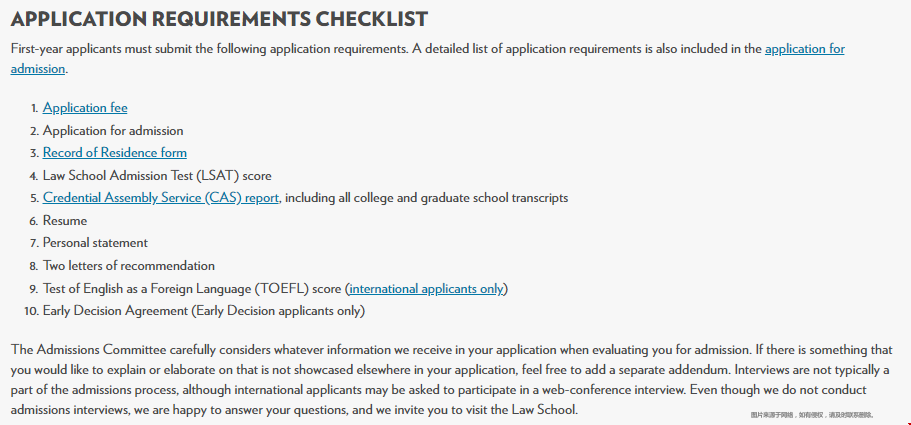911x425 pixels.
Task: Click the small watermark text at bottom right
Action: click(x=812, y=415)
